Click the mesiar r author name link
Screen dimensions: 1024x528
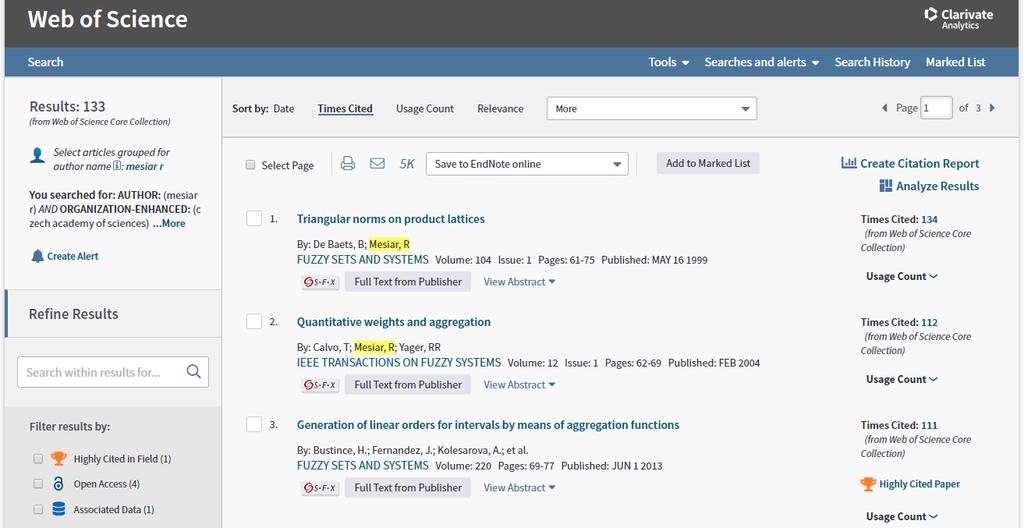click(x=144, y=167)
